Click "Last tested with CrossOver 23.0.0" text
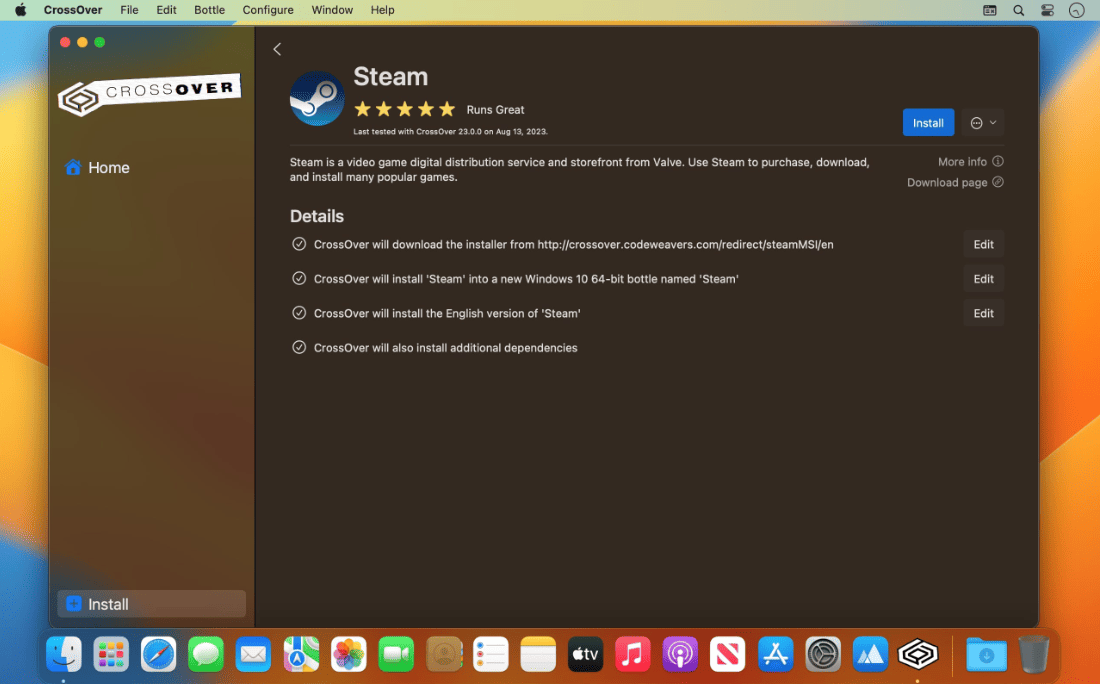 450,131
